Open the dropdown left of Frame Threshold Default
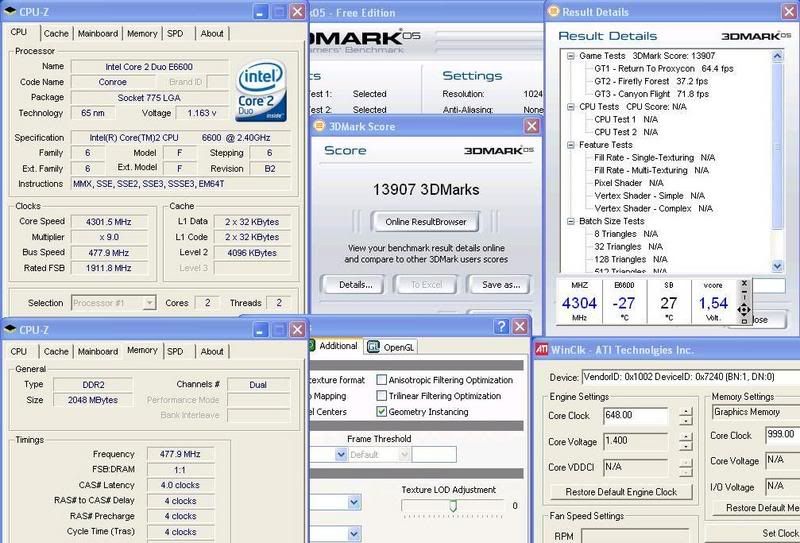The image size is (800, 543). (x=341, y=454)
